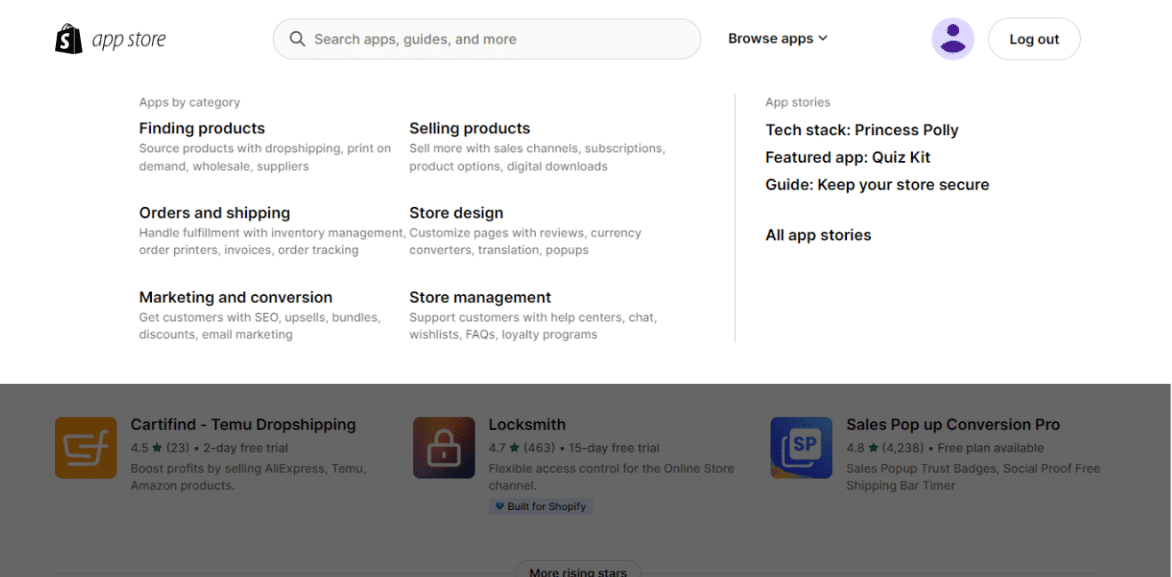Click the Shopify bag logo icon
Viewport: 1172px width, 577px height.
69,39
